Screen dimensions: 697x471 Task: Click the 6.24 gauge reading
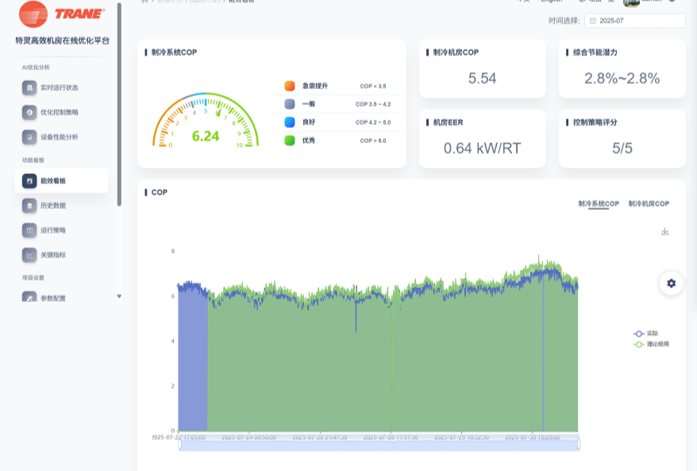coord(205,136)
